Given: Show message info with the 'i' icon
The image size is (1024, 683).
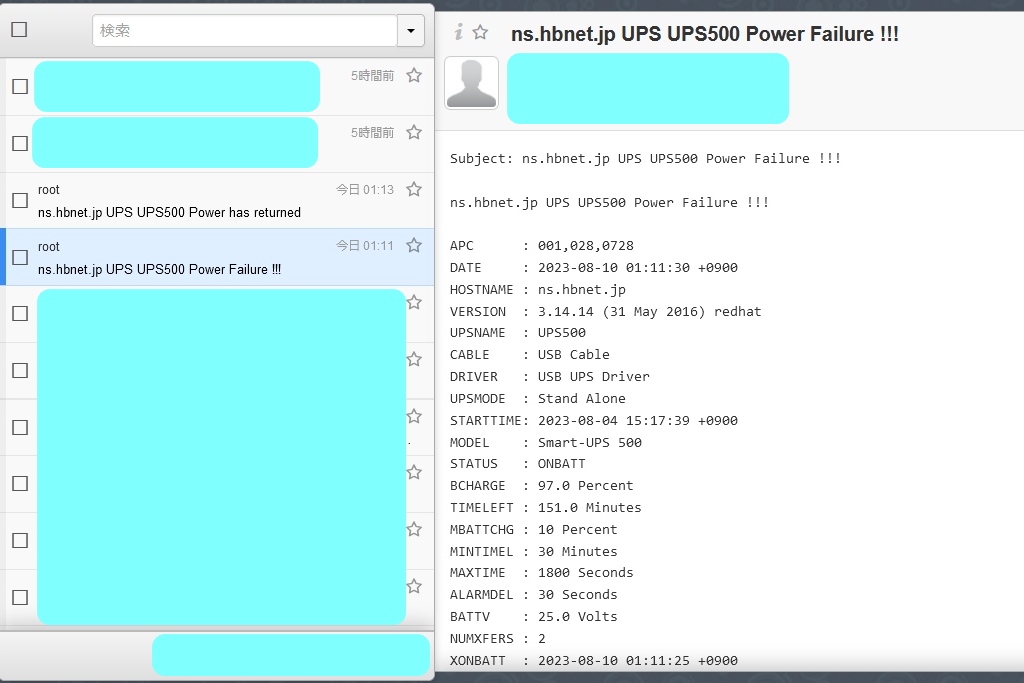Looking at the screenshot, I should 459,31.
